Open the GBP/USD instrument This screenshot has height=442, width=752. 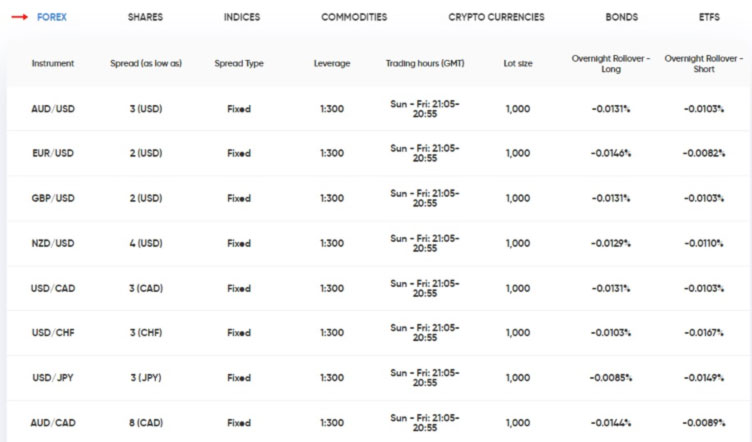[x=53, y=198]
